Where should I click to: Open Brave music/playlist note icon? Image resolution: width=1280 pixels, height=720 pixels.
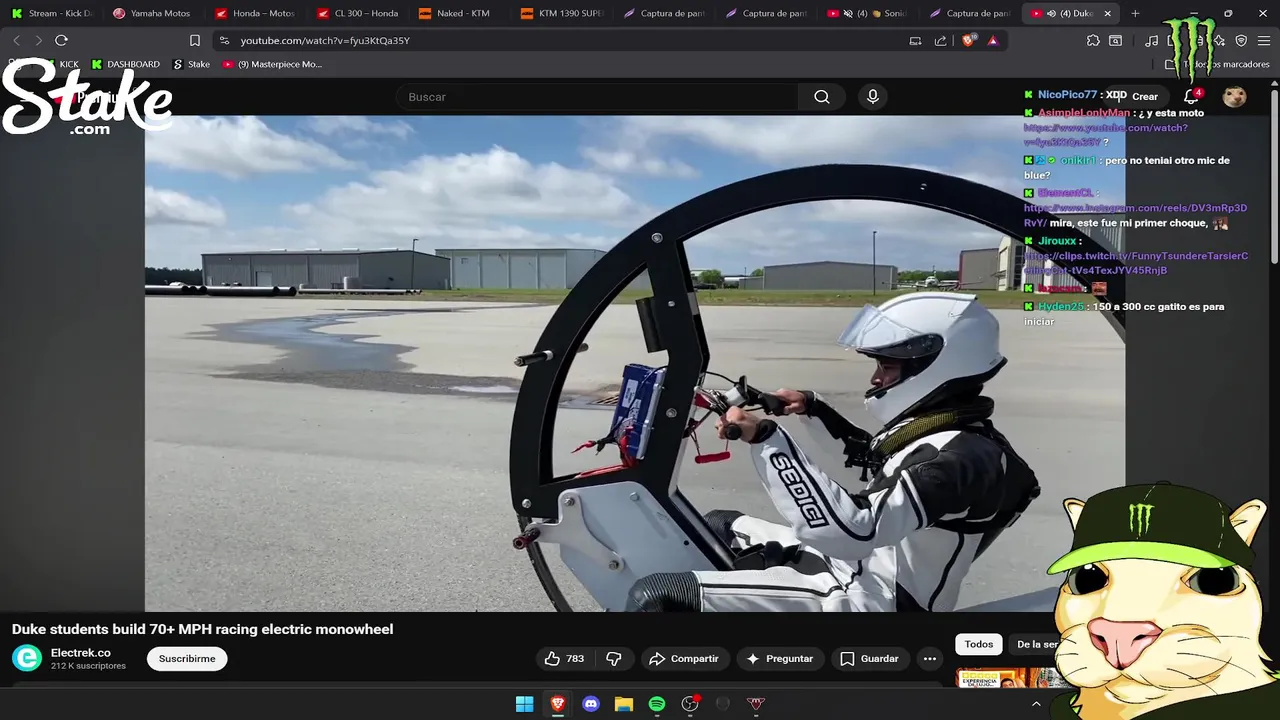(1152, 41)
